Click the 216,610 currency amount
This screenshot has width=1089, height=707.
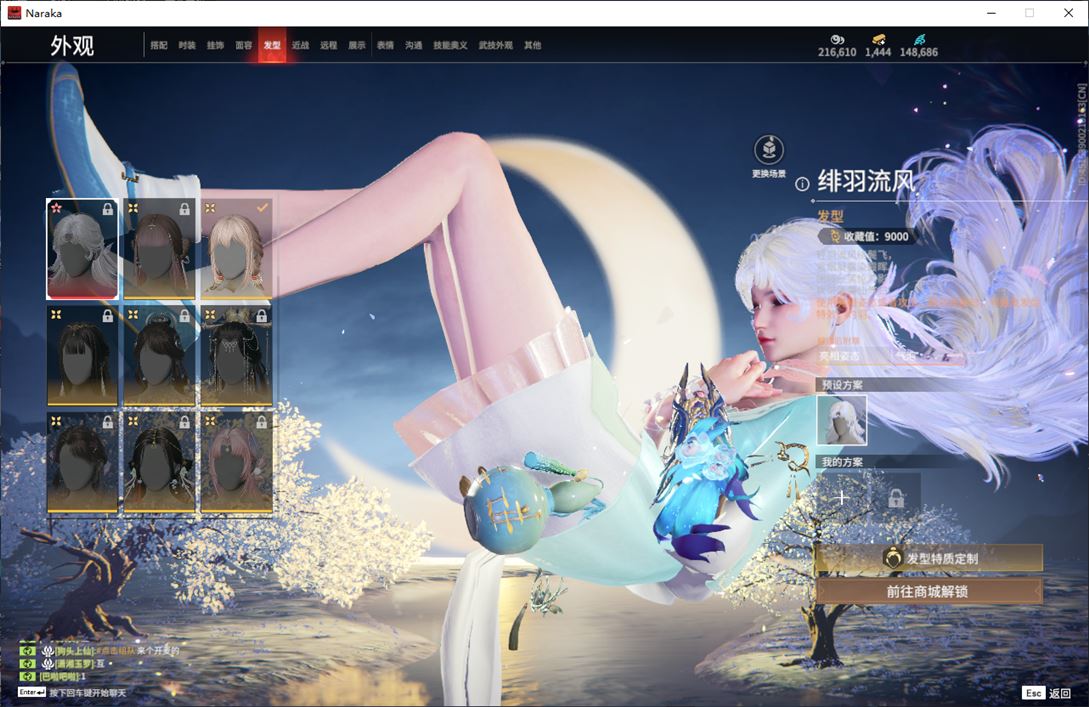tap(837, 52)
